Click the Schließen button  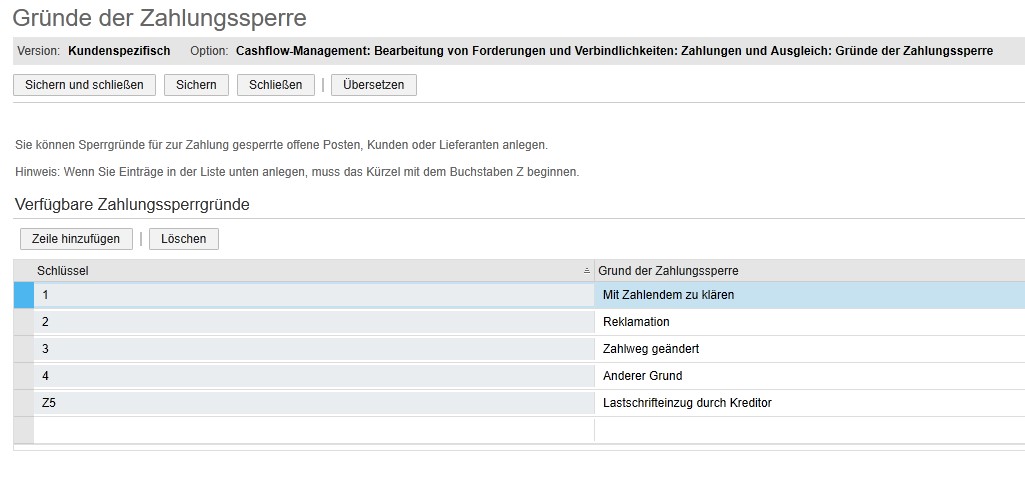275,85
